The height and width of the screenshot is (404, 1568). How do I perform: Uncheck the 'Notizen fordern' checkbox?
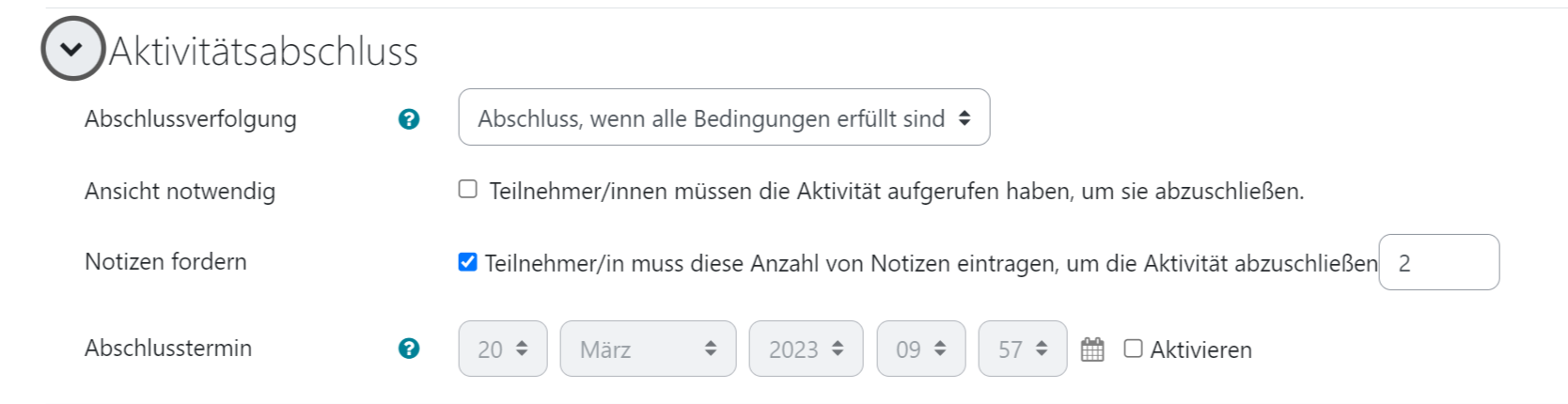(467, 262)
